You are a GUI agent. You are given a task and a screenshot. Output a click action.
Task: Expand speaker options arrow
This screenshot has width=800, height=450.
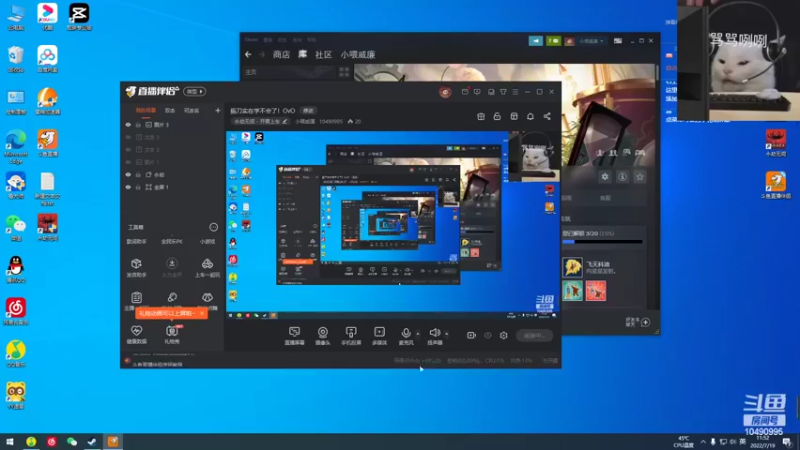click(446, 334)
